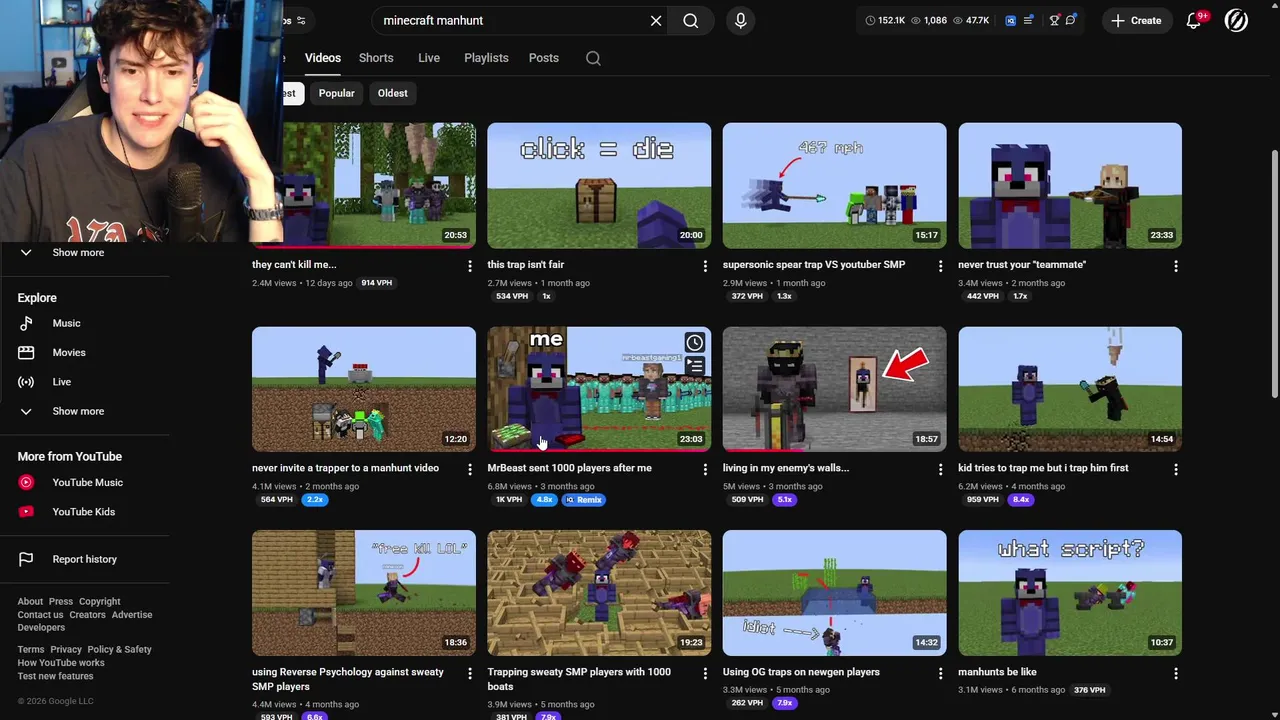Screen dimensions: 1280x720
Task: Open thumbnail with red arrow pointing at wall
Action: (834, 389)
